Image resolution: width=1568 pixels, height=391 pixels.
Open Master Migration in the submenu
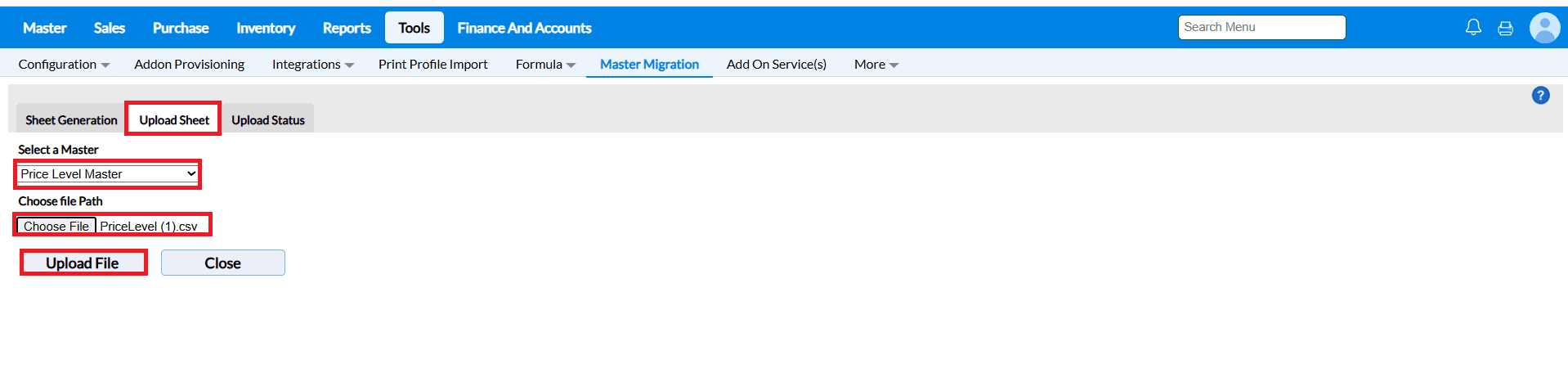point(649,65)
